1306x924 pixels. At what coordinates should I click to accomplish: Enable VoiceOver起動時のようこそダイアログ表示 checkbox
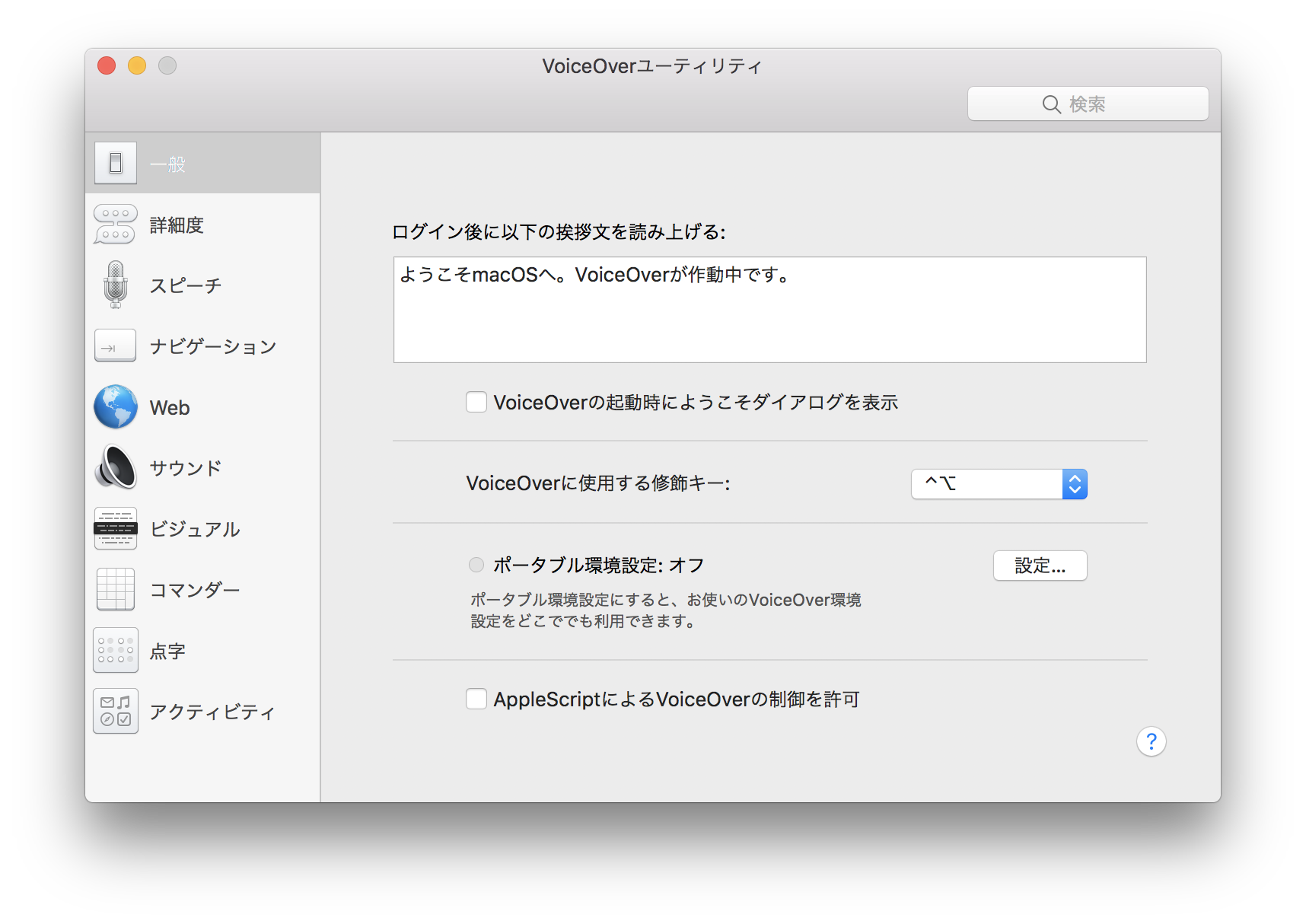click(476, 402)
